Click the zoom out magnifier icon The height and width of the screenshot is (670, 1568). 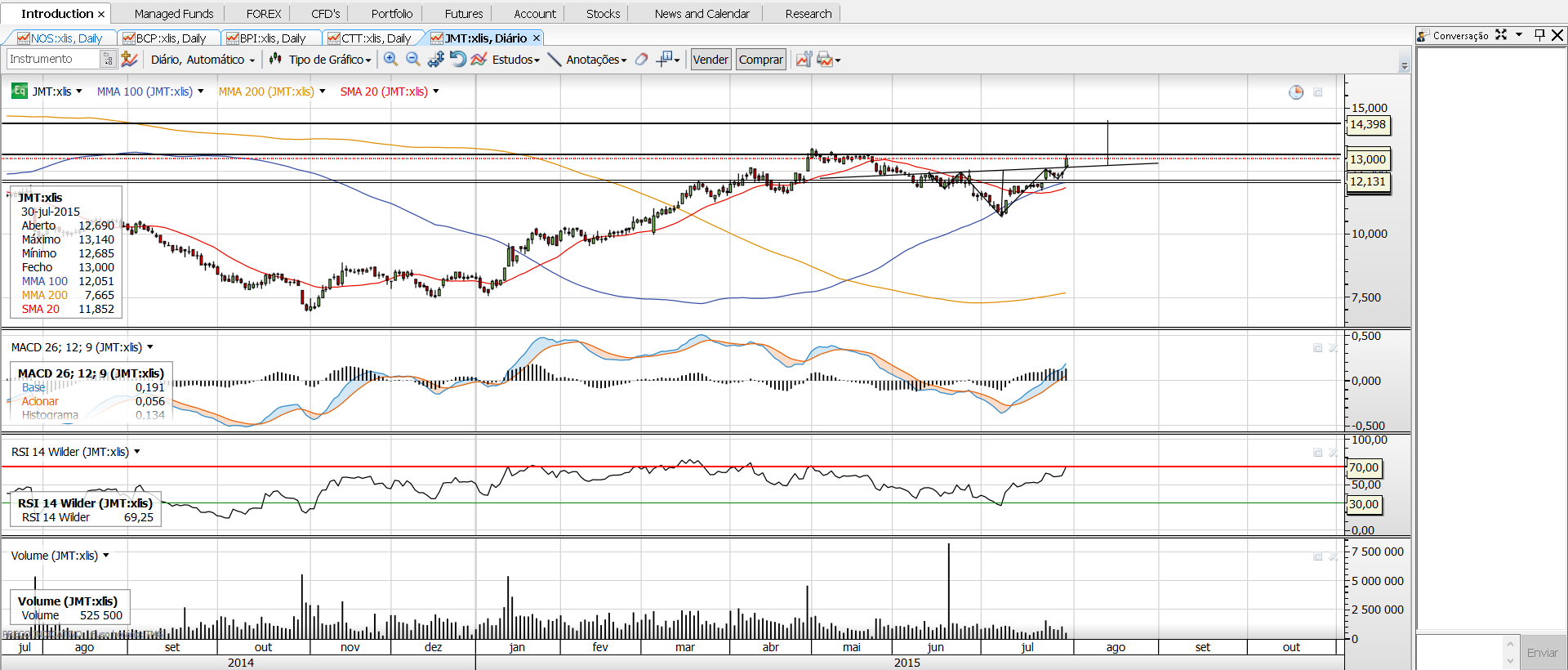(413, 59)
